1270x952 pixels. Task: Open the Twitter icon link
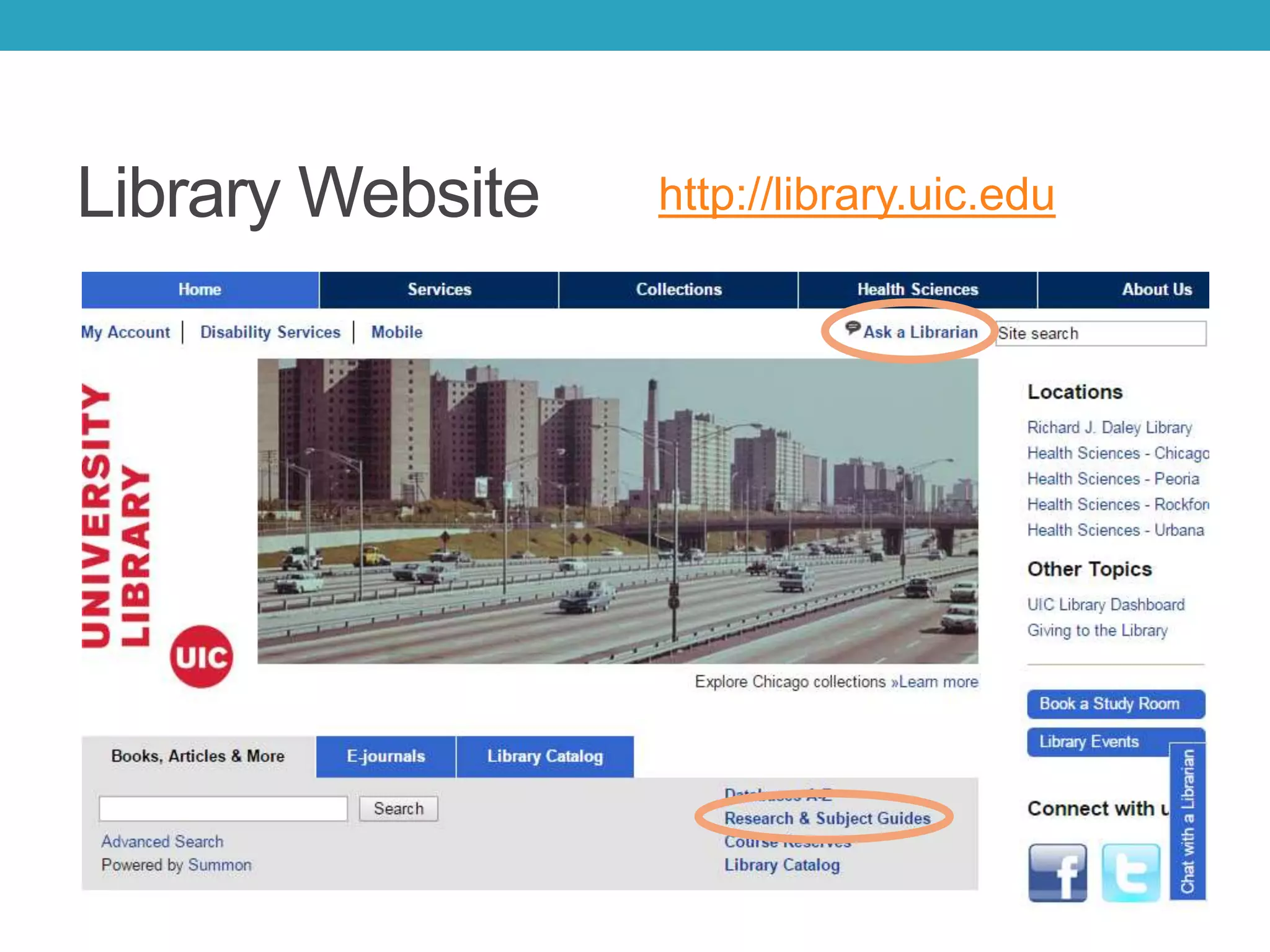pos(1130,872)
